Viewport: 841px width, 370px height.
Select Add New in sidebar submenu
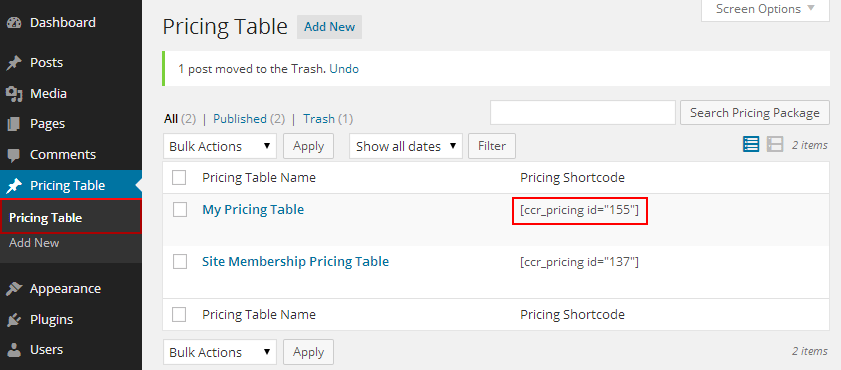[34, 243]
